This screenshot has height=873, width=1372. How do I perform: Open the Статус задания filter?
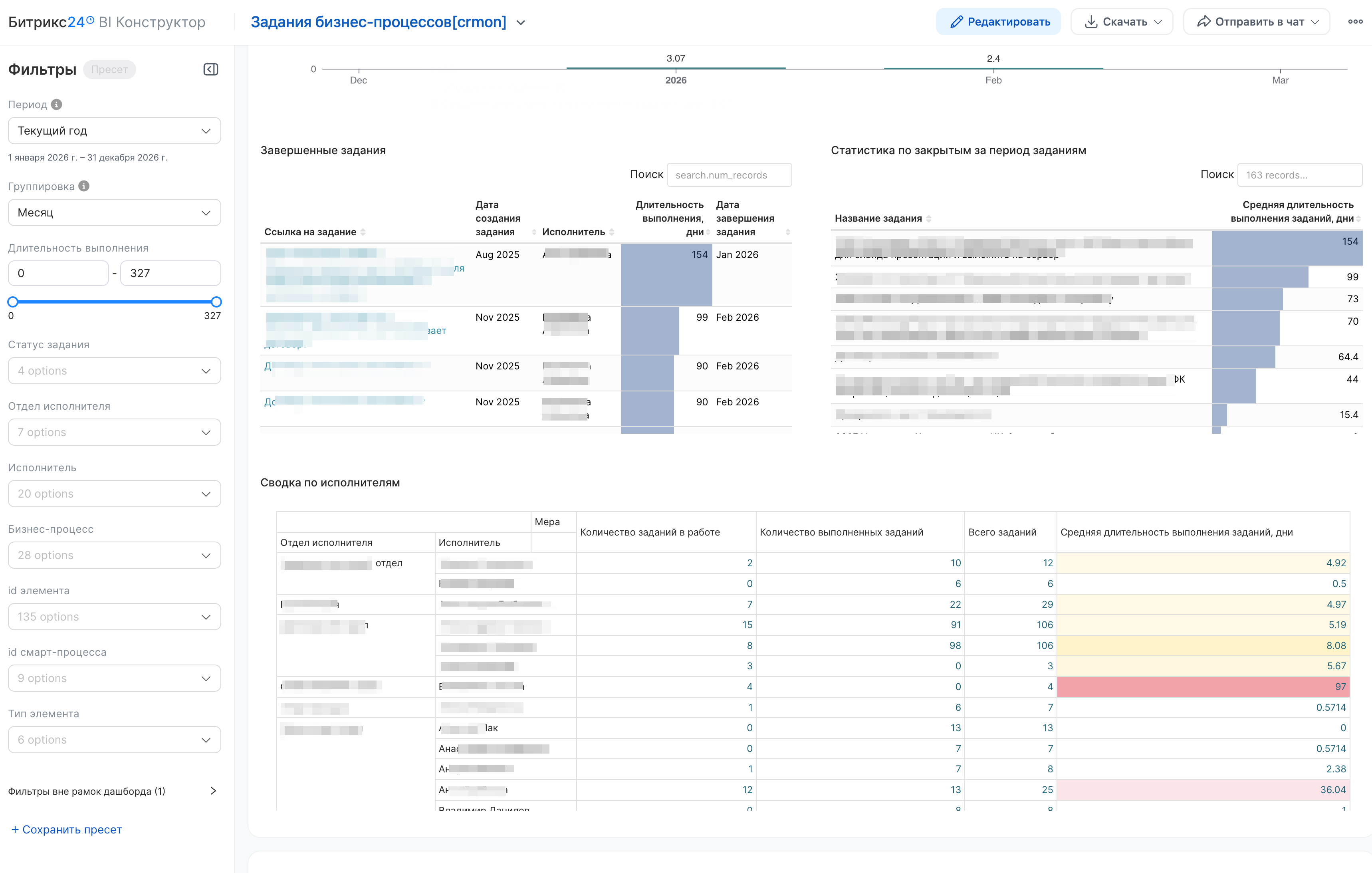click(114, 370)
